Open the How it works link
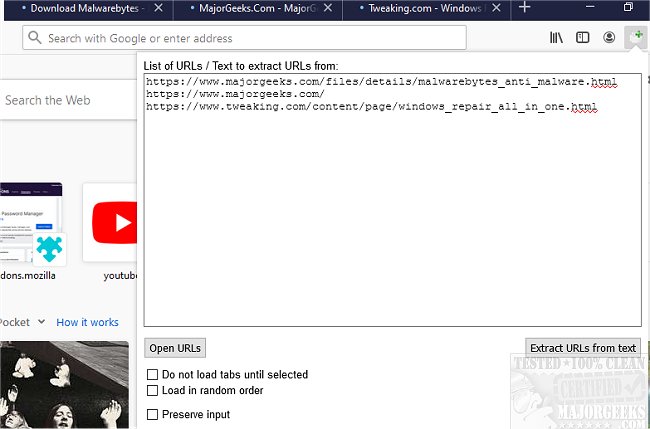Image resolution: width=650 pixels, height=429 pixels. click(87, 322)
